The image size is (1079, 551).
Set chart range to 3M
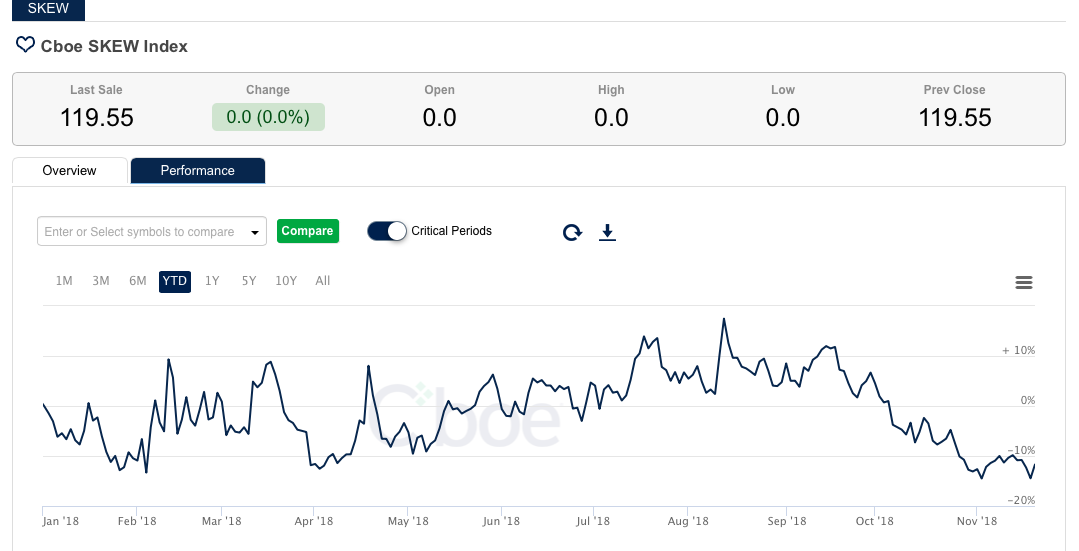click(x=101, y=281)
